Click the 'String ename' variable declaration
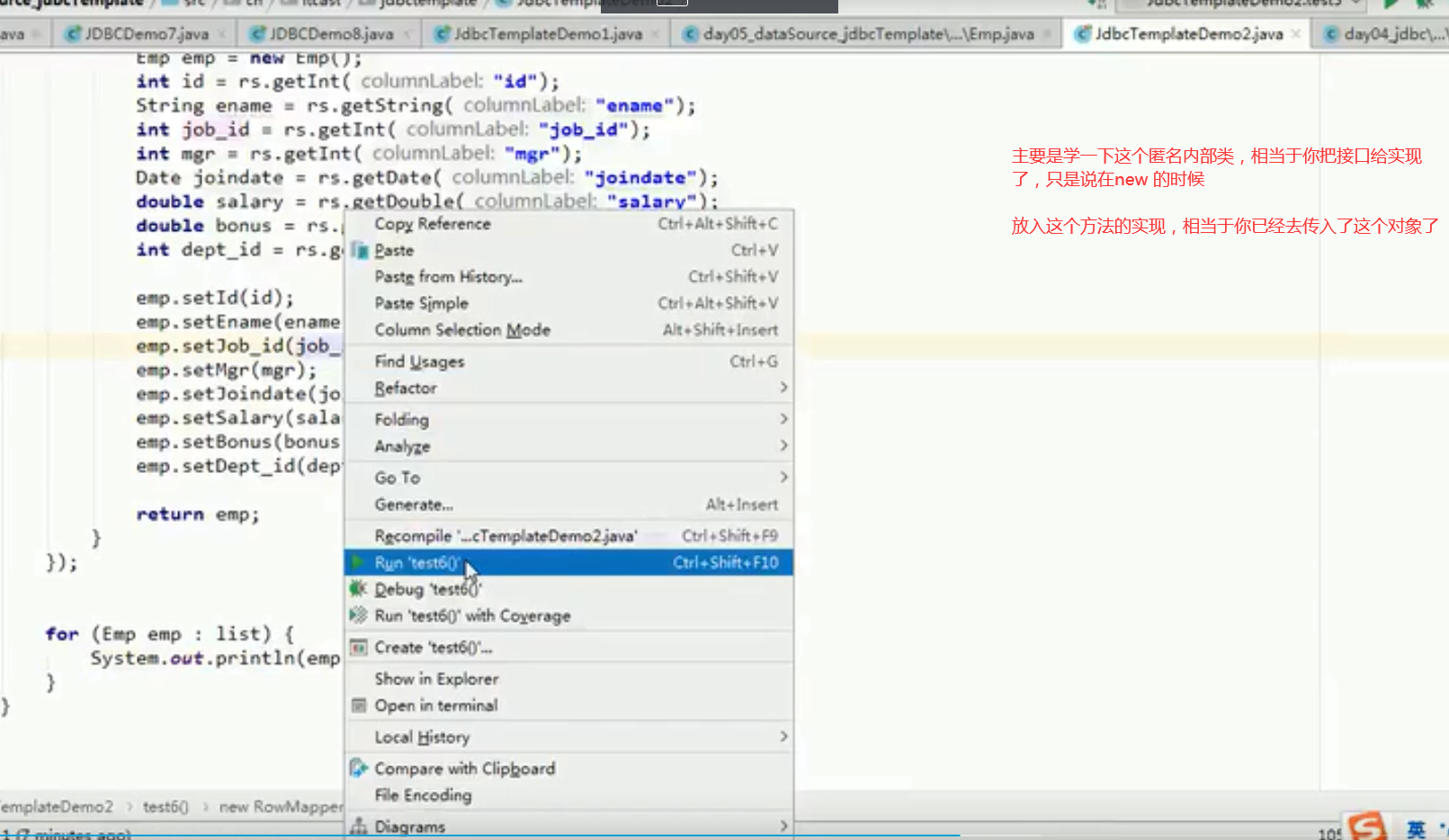This screenshot has height=840, width=1449. coord(204,105)
